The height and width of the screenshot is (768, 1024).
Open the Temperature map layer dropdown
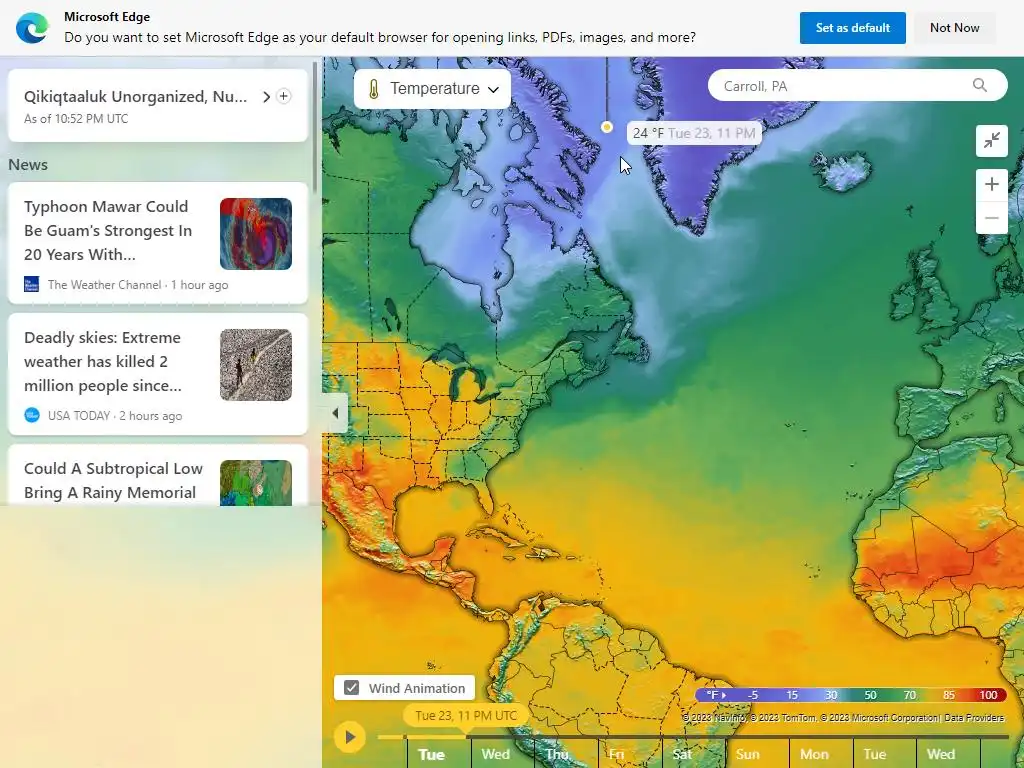[432, 89]
